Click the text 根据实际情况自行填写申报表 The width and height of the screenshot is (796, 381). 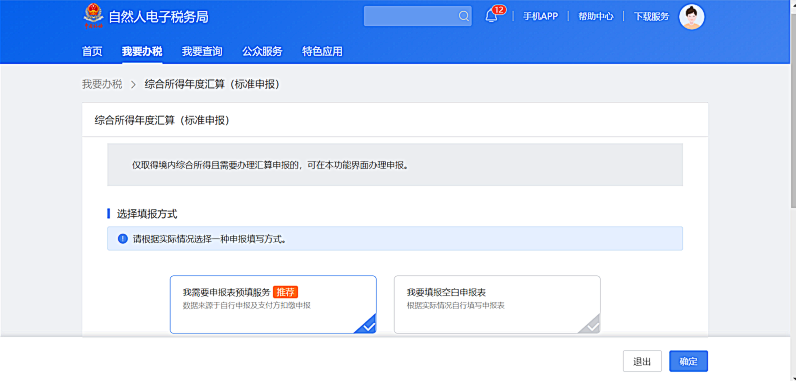pos(455,305)
